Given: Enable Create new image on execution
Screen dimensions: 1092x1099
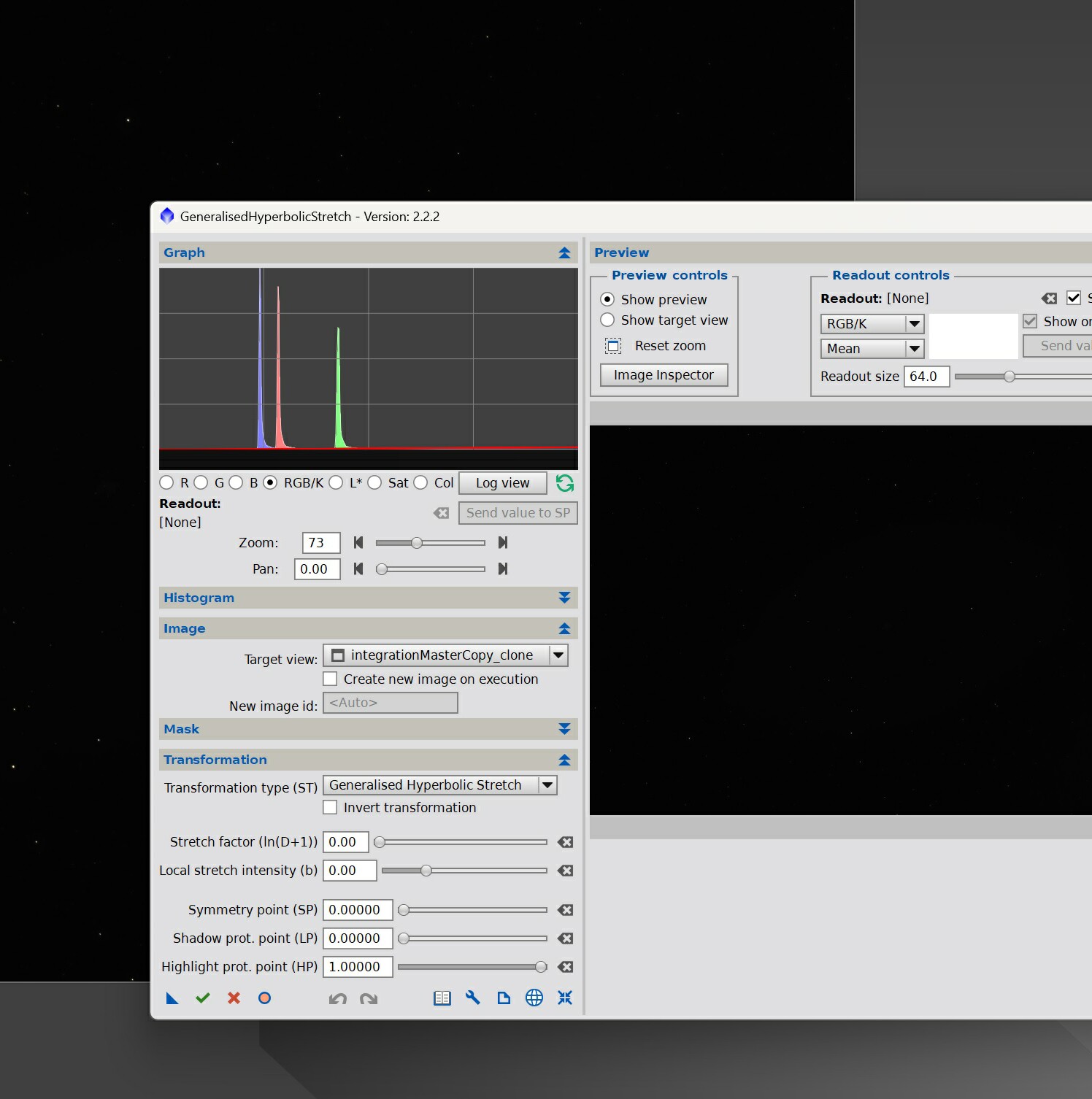Looking at the screenshot, I should pyautogui.click(x=330, y=679).
